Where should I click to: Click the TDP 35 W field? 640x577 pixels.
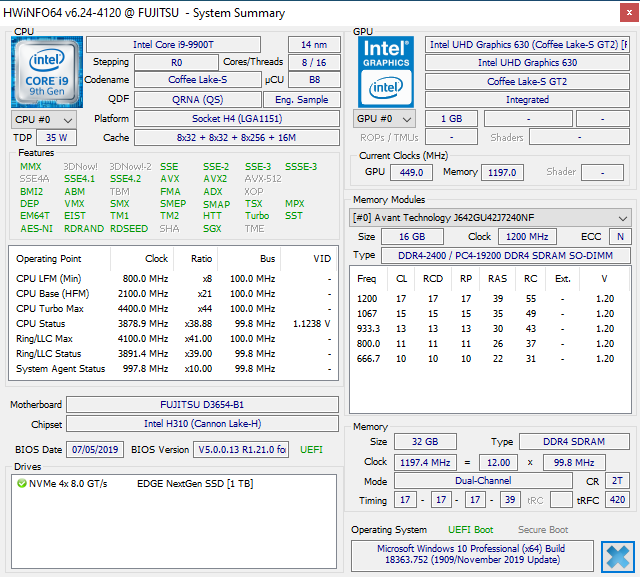point(56,138)
